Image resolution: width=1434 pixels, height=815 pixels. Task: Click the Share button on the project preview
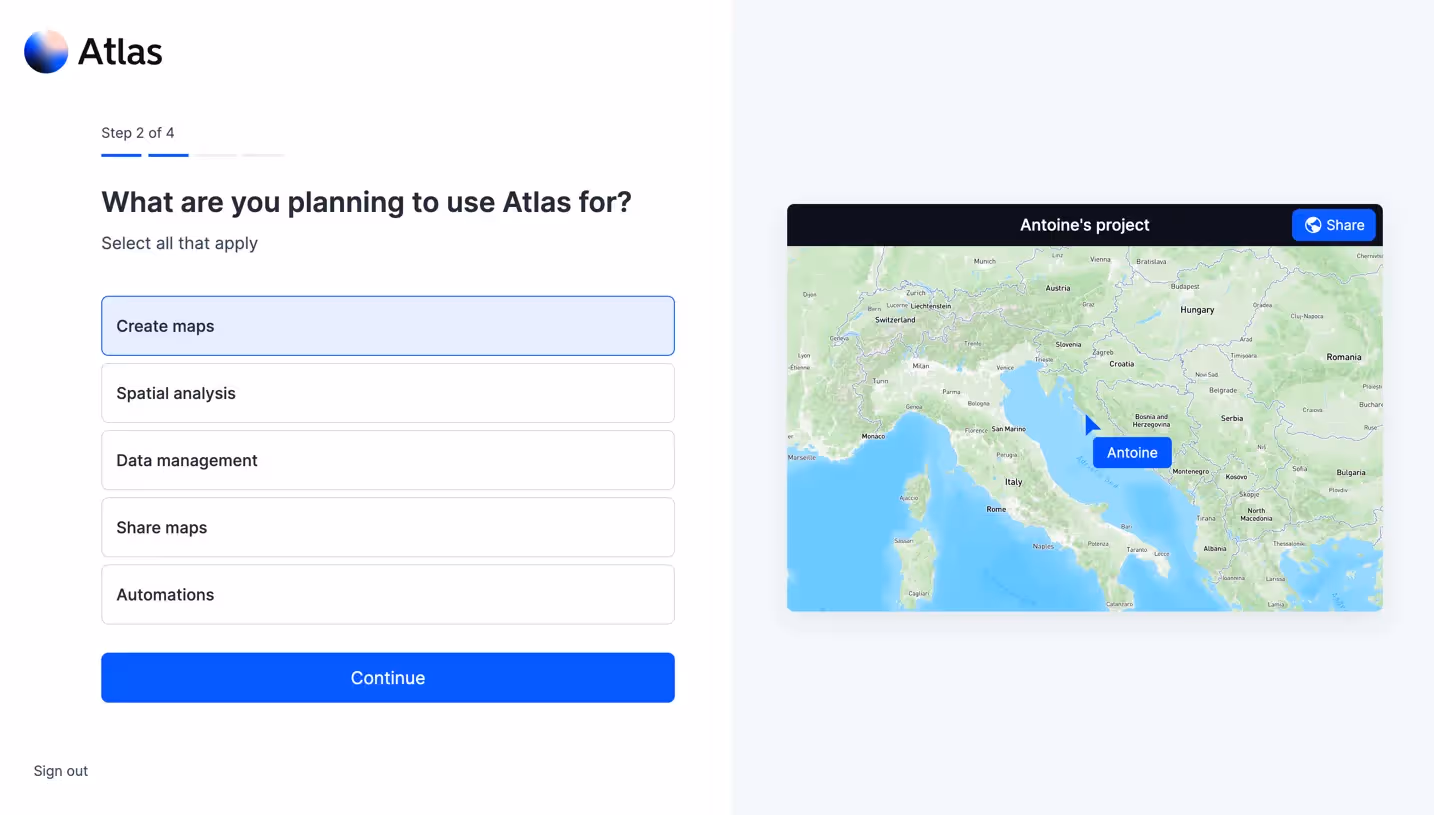[x=1334, y=224]
